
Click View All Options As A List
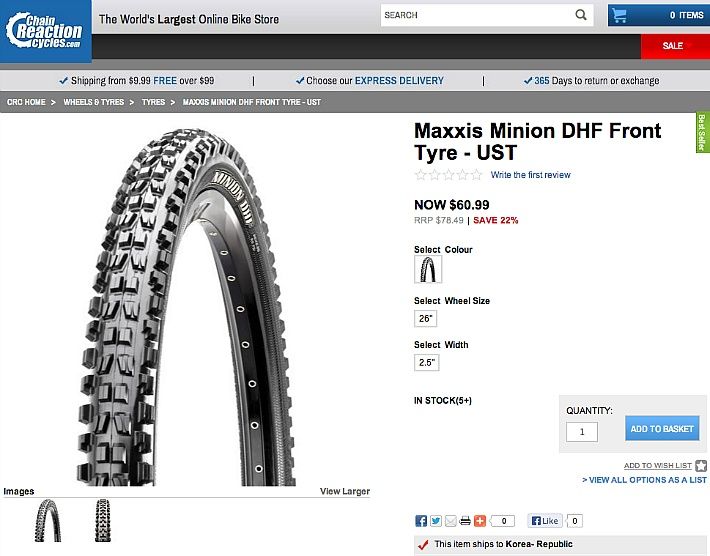[644, 480]
